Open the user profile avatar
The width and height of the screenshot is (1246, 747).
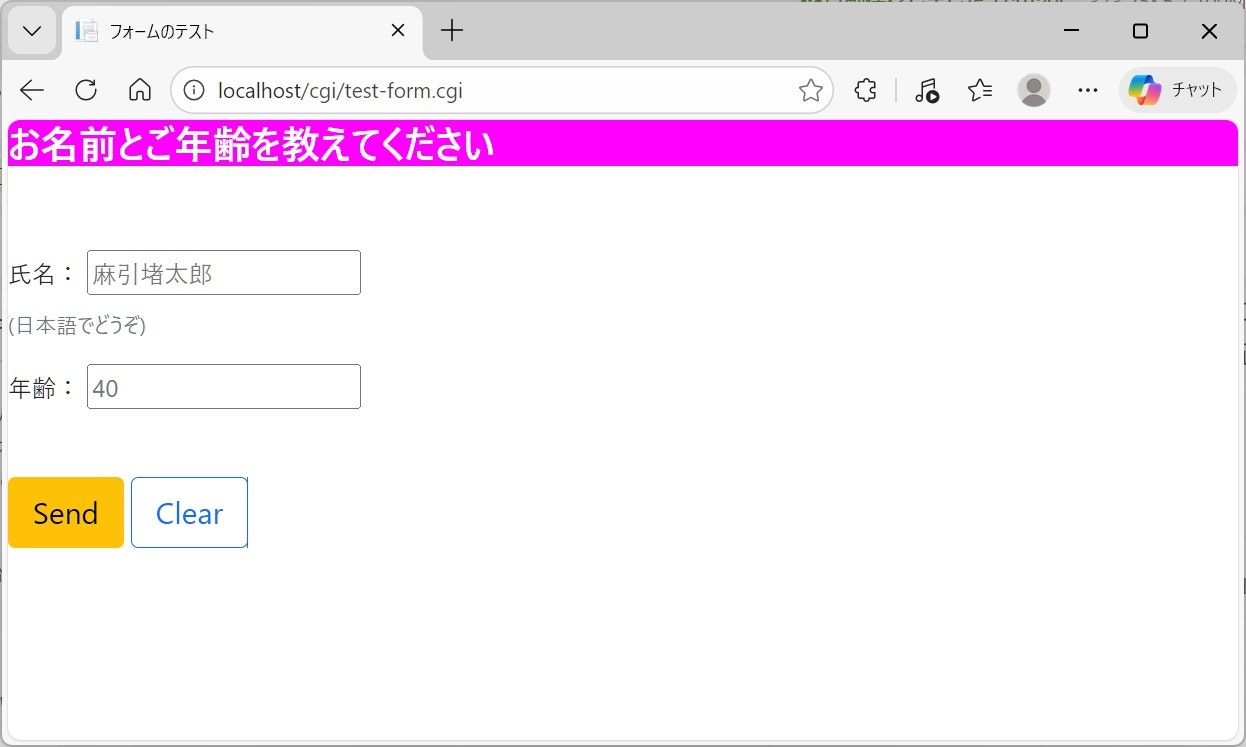coord(1033,91)
